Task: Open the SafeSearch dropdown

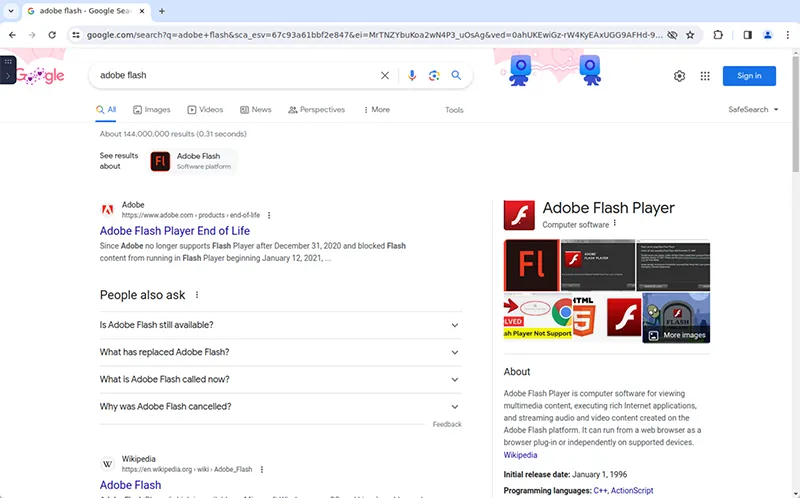Action: 754,110
